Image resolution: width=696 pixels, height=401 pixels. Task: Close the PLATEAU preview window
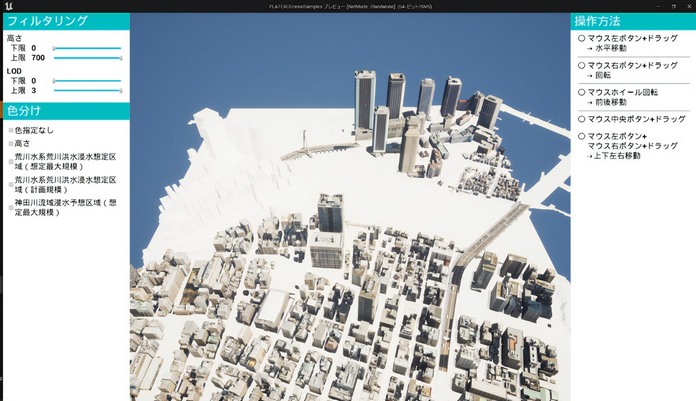point(689,6)
